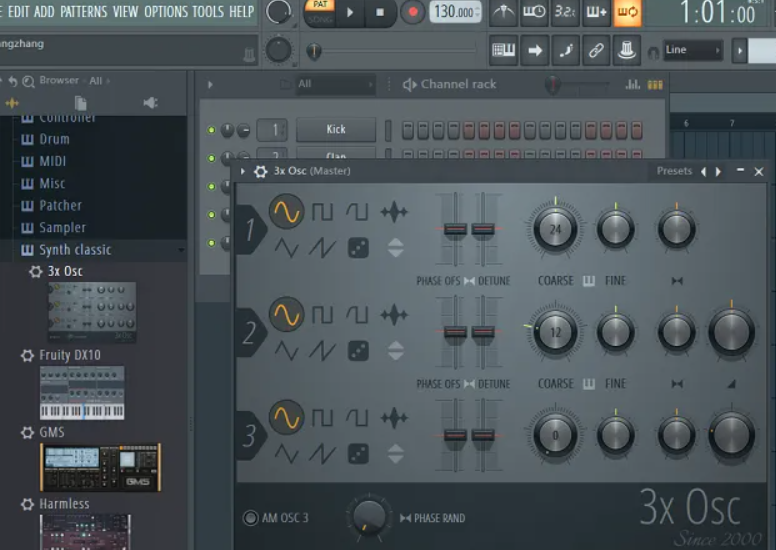Expand the MIDI folder in browser

pos(52,161)
